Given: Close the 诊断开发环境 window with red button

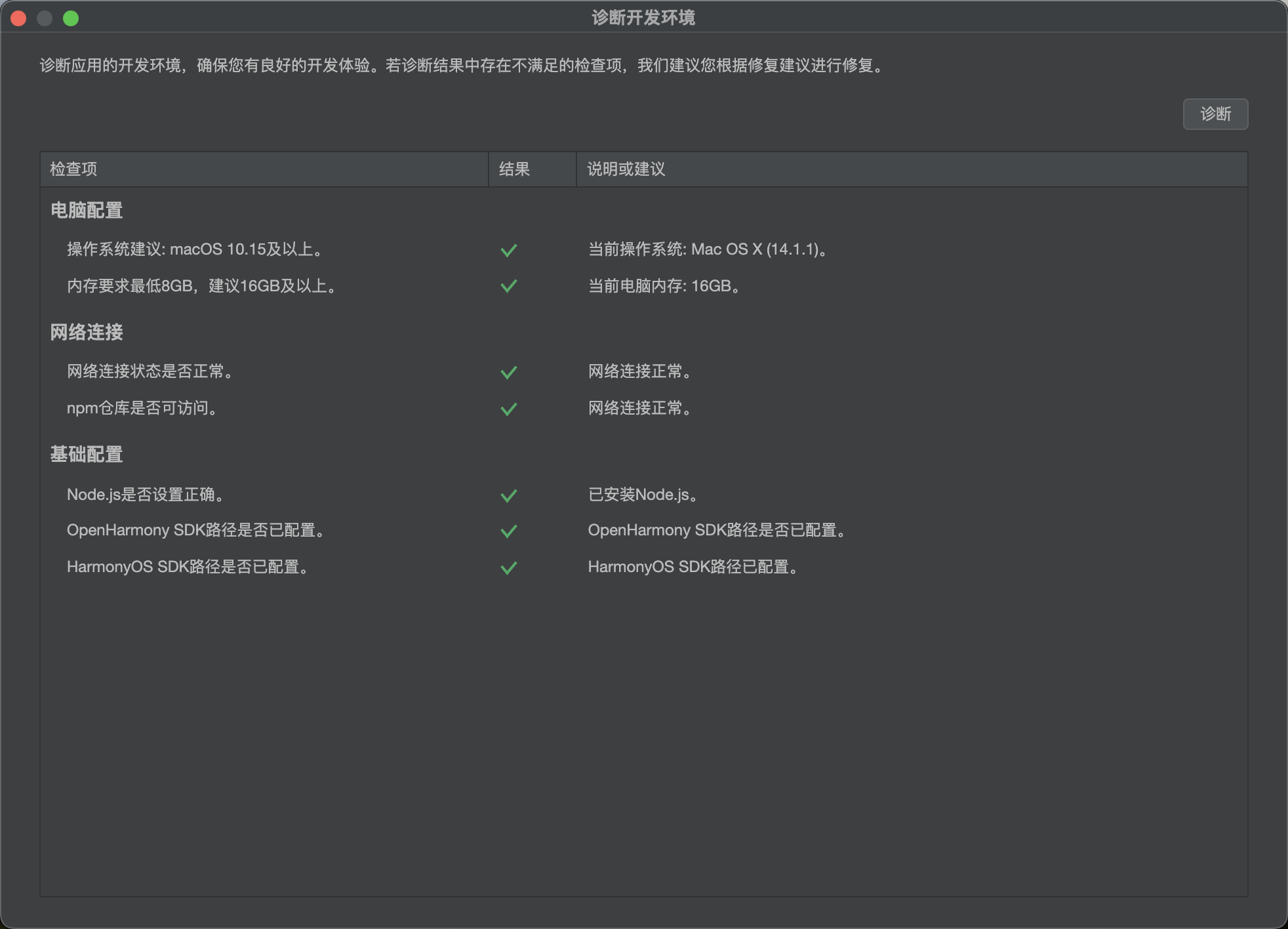Looking at the screenshot, I should coord(18,18).
